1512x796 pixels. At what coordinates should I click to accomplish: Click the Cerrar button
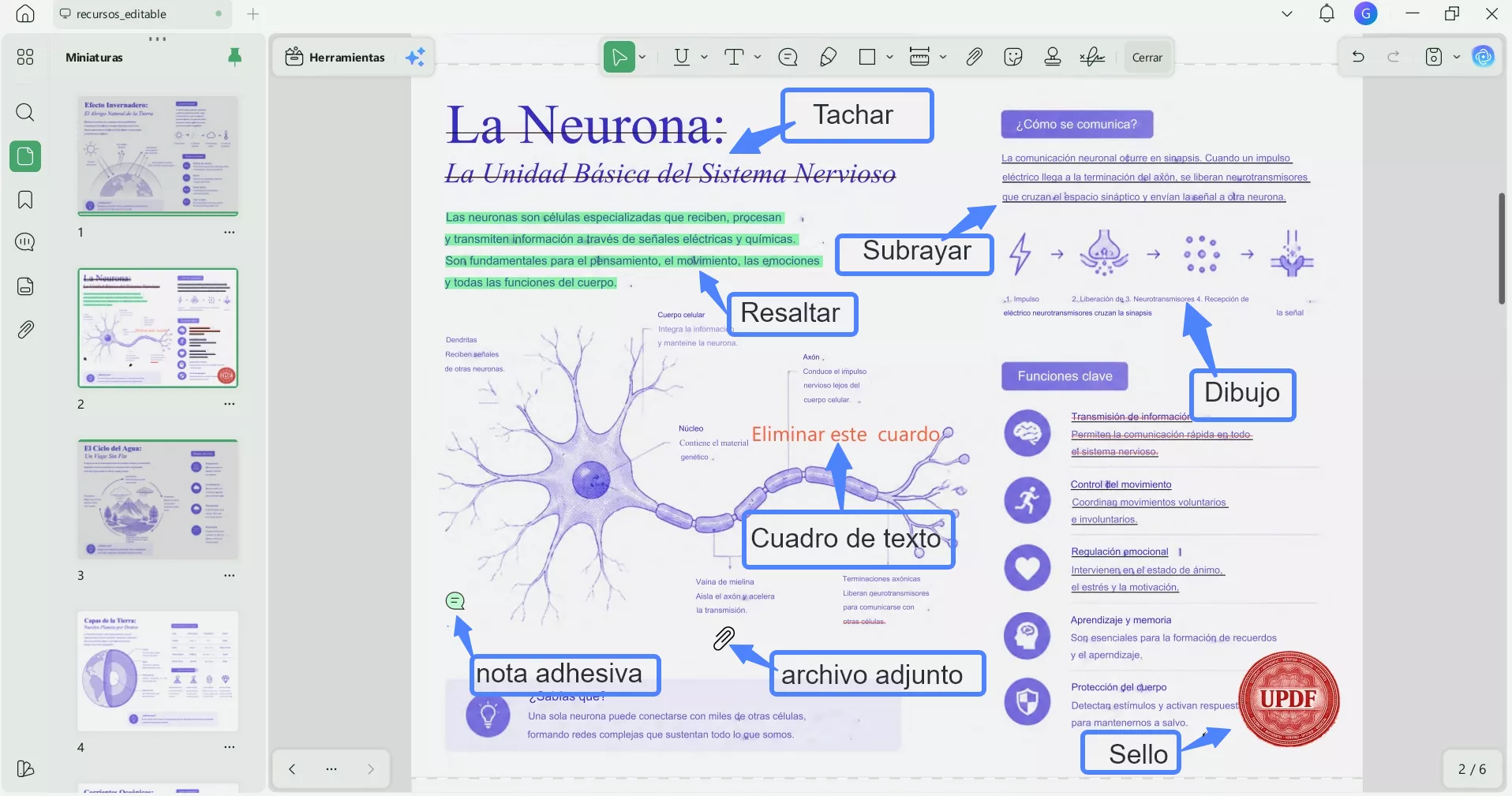[1147, 58]
